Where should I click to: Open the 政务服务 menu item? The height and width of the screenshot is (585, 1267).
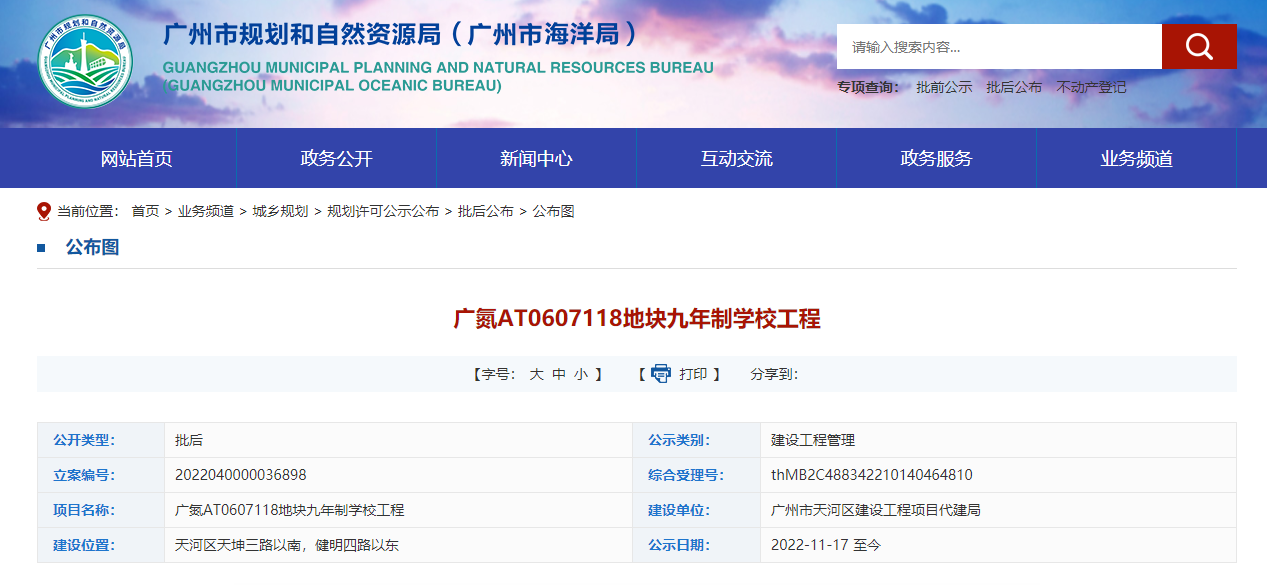tap(936, 158)
